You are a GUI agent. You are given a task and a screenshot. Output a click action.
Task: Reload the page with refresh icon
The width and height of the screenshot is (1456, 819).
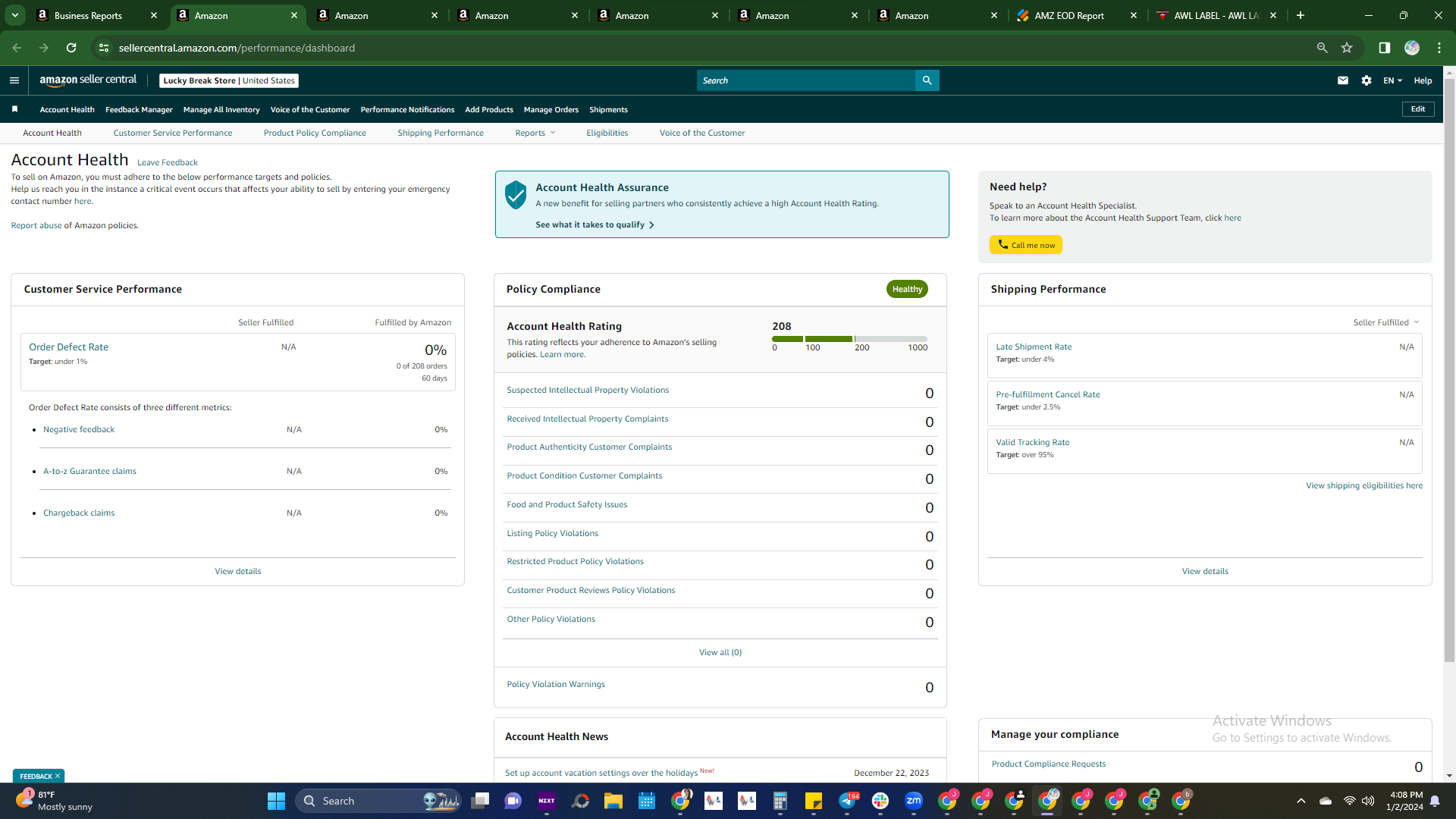[x=71, y=48]
